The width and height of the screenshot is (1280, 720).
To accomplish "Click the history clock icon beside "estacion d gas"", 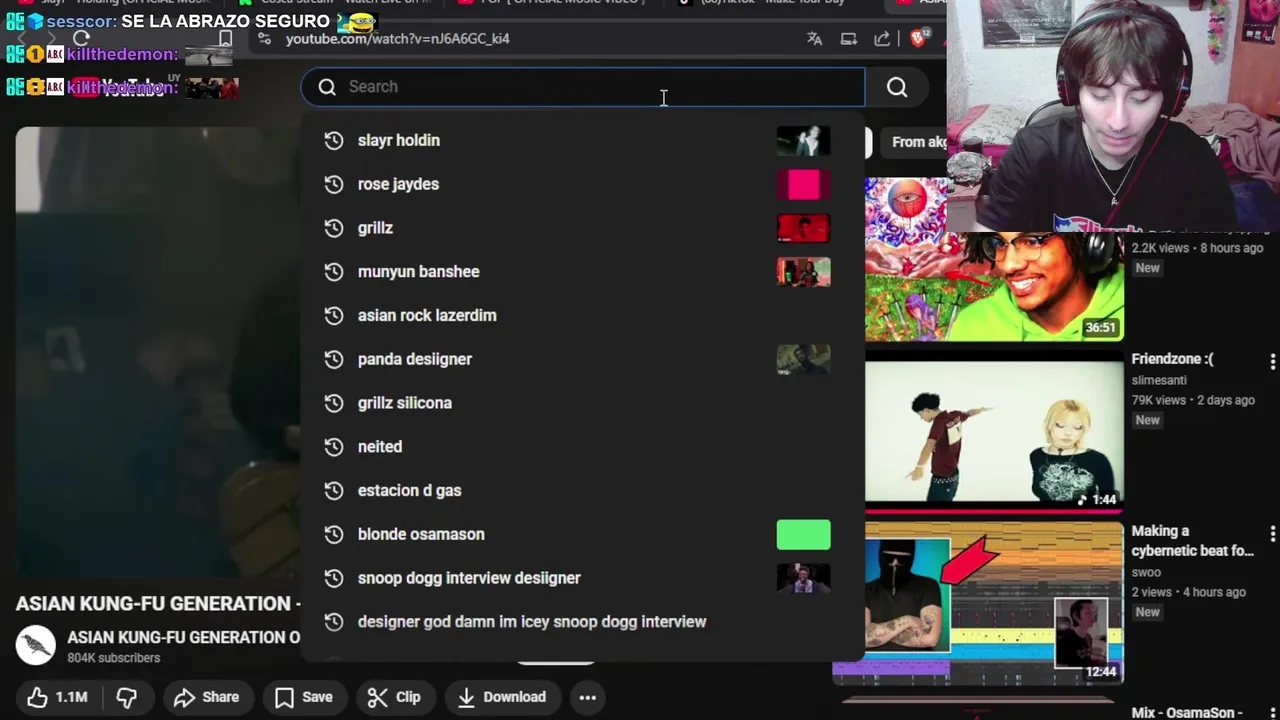I will (x=334, y=490).
